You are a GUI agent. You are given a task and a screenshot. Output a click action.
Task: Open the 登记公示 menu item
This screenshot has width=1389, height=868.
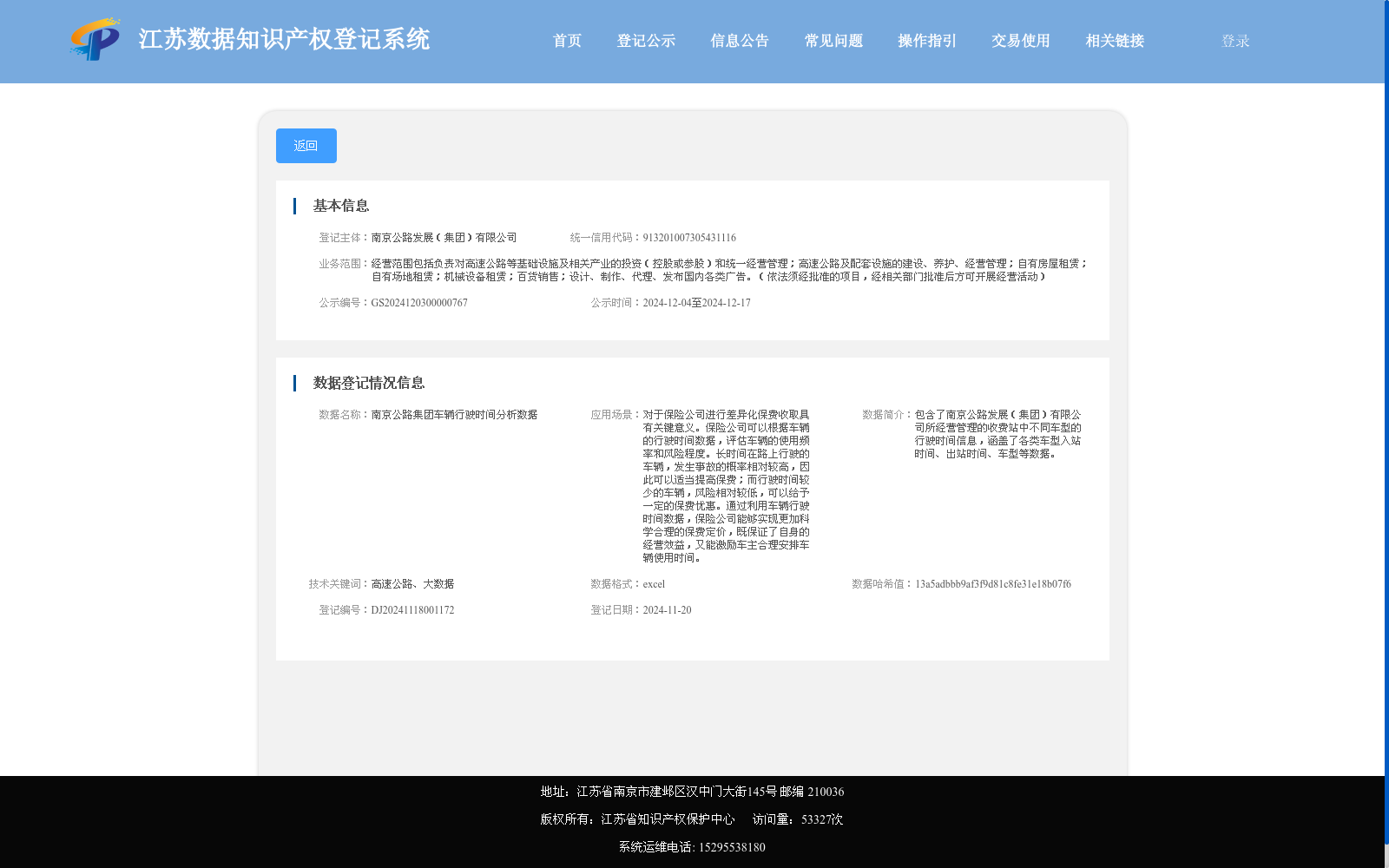[646, 41]
